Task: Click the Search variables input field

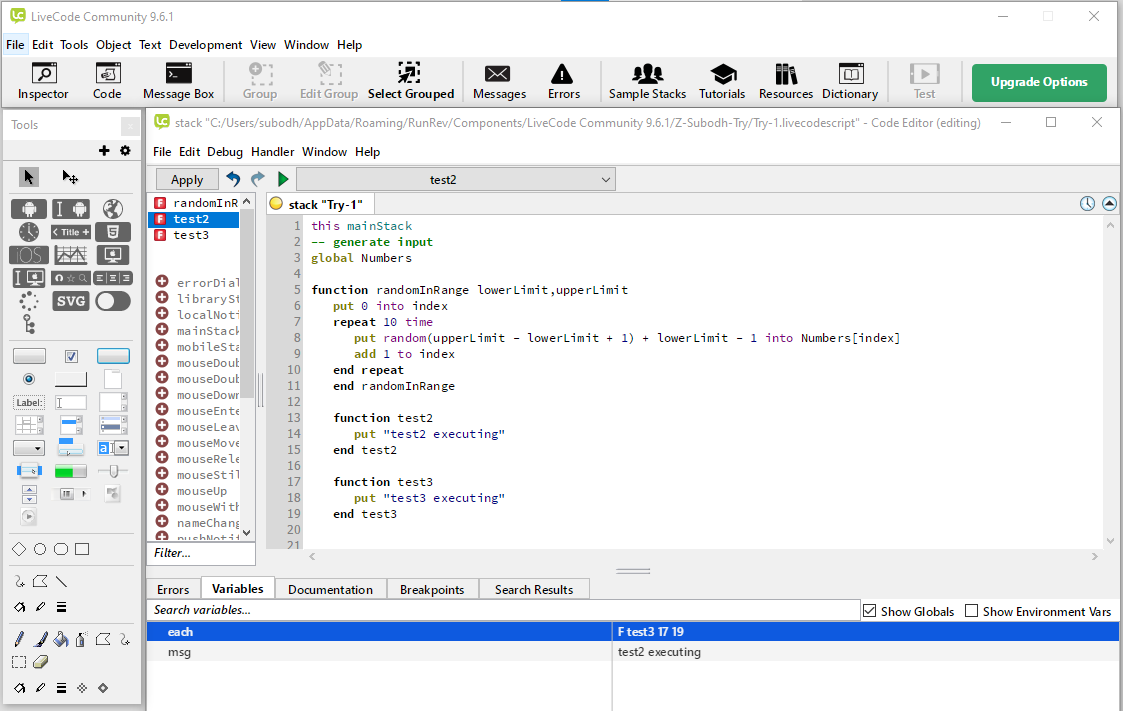Action: pyautogui.click(x=503, y=610)
